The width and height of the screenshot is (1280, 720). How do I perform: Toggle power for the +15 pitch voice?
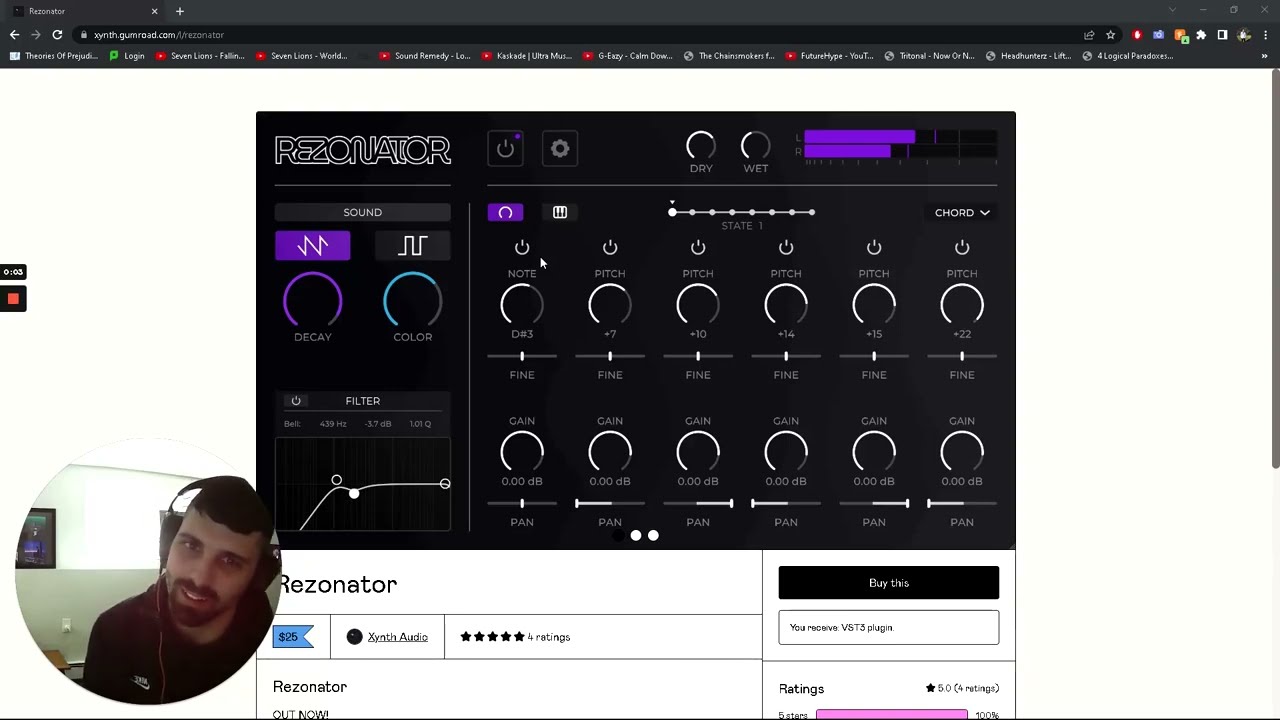(x=874, y=247)
